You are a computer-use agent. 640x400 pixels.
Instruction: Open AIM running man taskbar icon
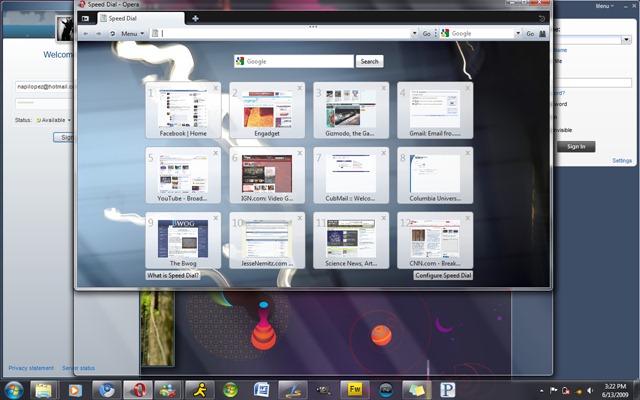point(200,390)
